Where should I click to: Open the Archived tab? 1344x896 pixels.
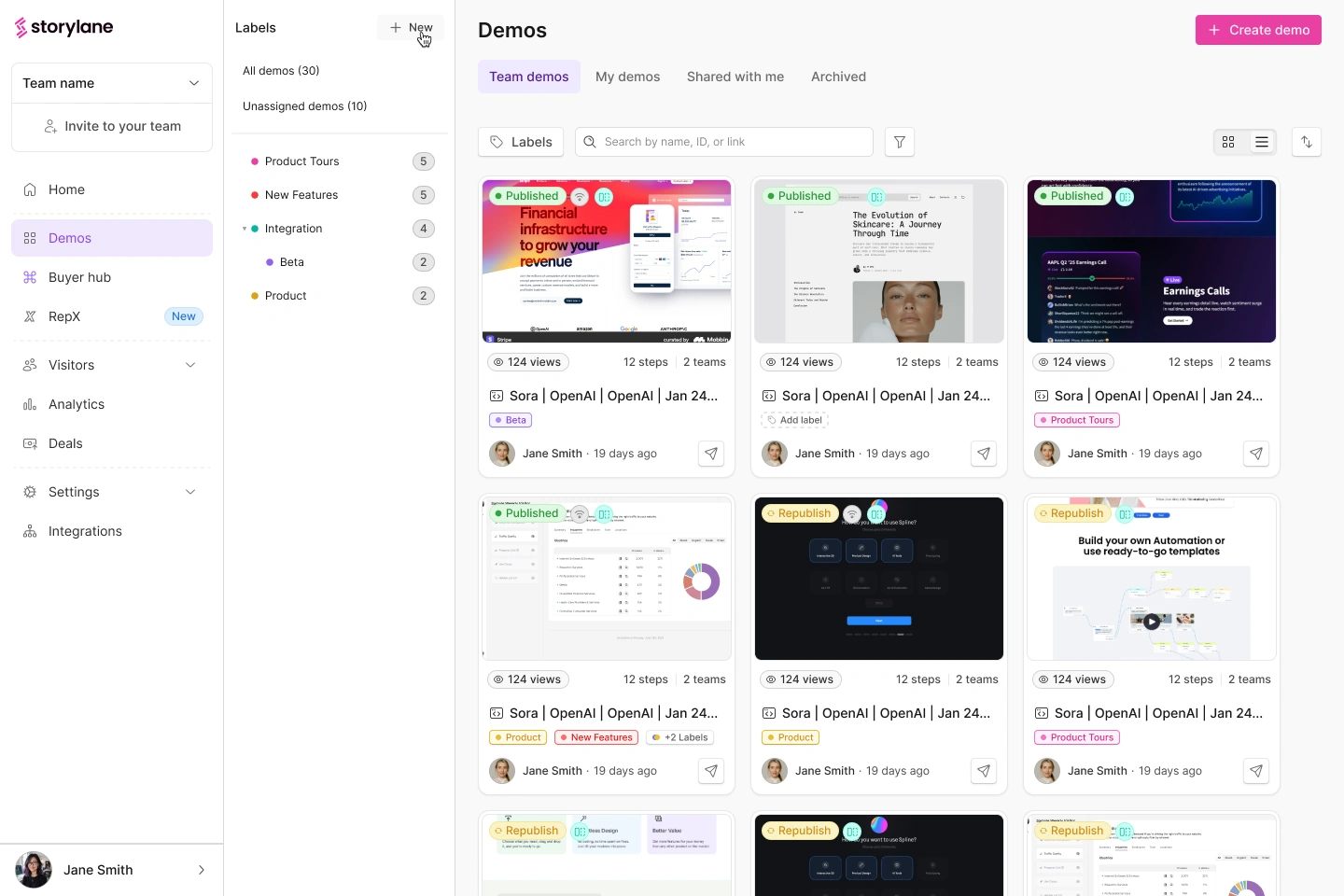pos(838,77)
